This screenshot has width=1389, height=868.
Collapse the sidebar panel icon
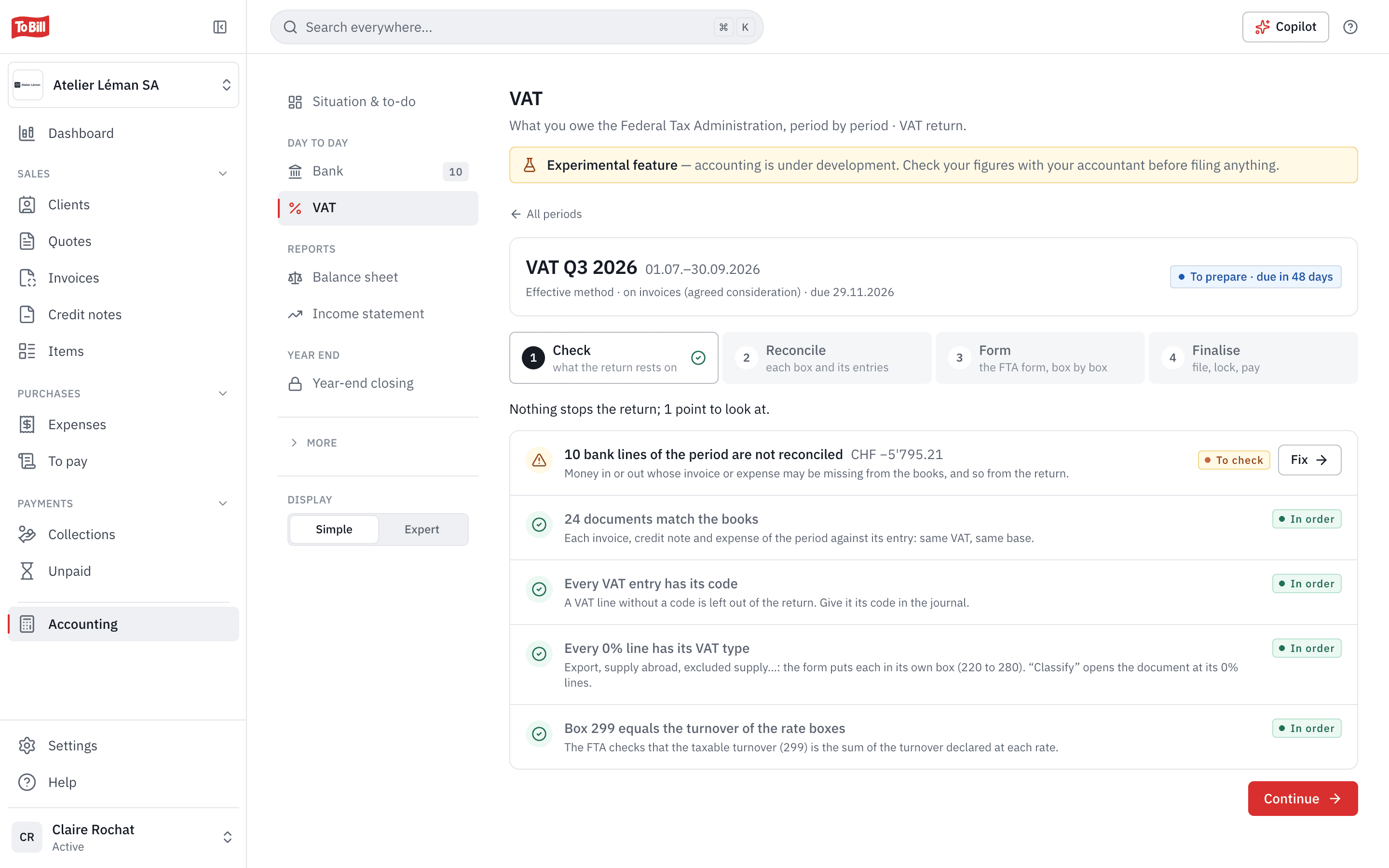pyautogui.click(x=220, y=27)
